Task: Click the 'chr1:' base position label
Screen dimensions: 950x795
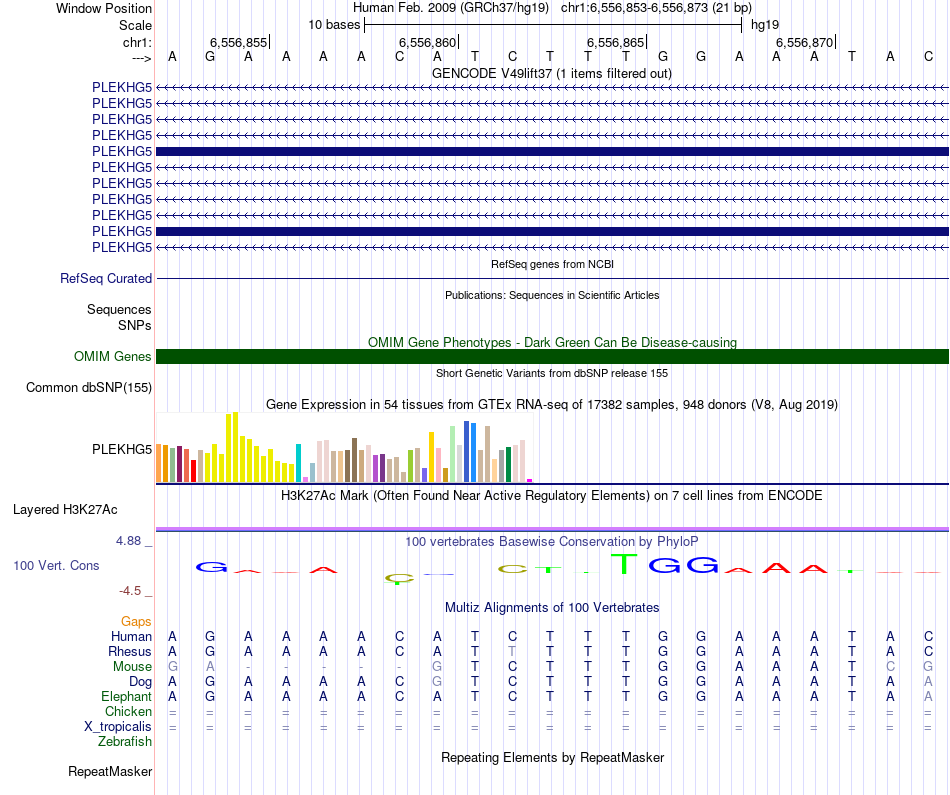Action: point(137,42)
